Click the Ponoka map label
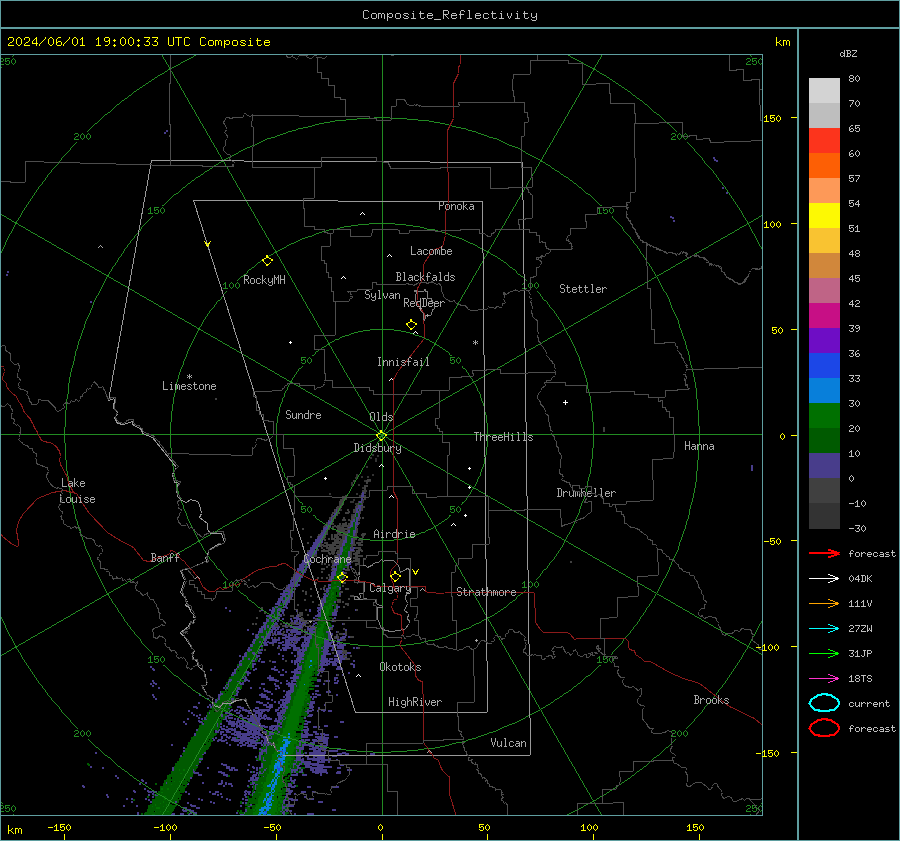The width and height of the screenshot is (900, 841). point(456,206)
